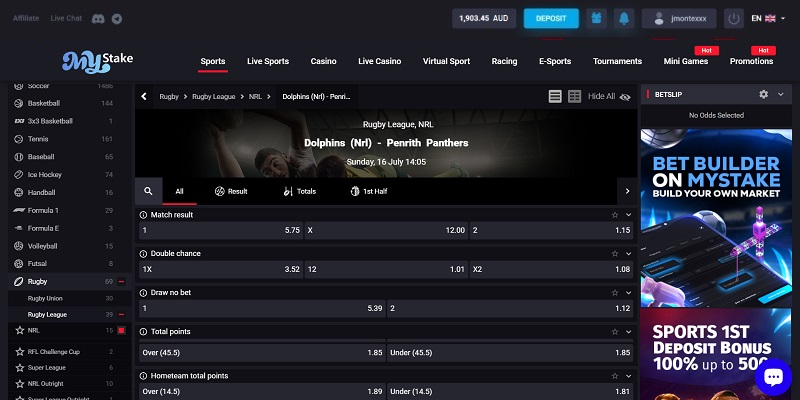Screen dimensions: 800x400
Task: Show more market tabs arrow
Action: pos(628,191)
